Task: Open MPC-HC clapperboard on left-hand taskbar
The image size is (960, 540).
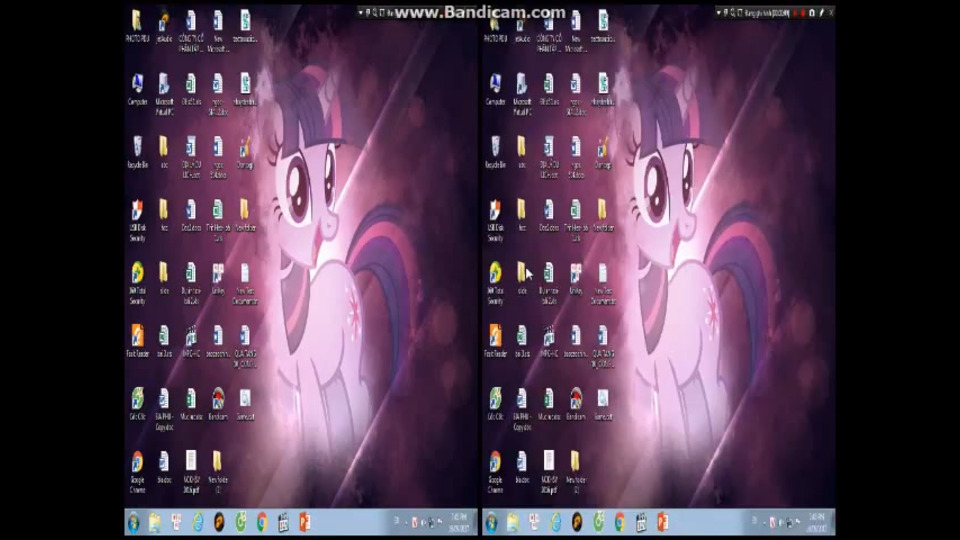Action: [x=283, y=522]
